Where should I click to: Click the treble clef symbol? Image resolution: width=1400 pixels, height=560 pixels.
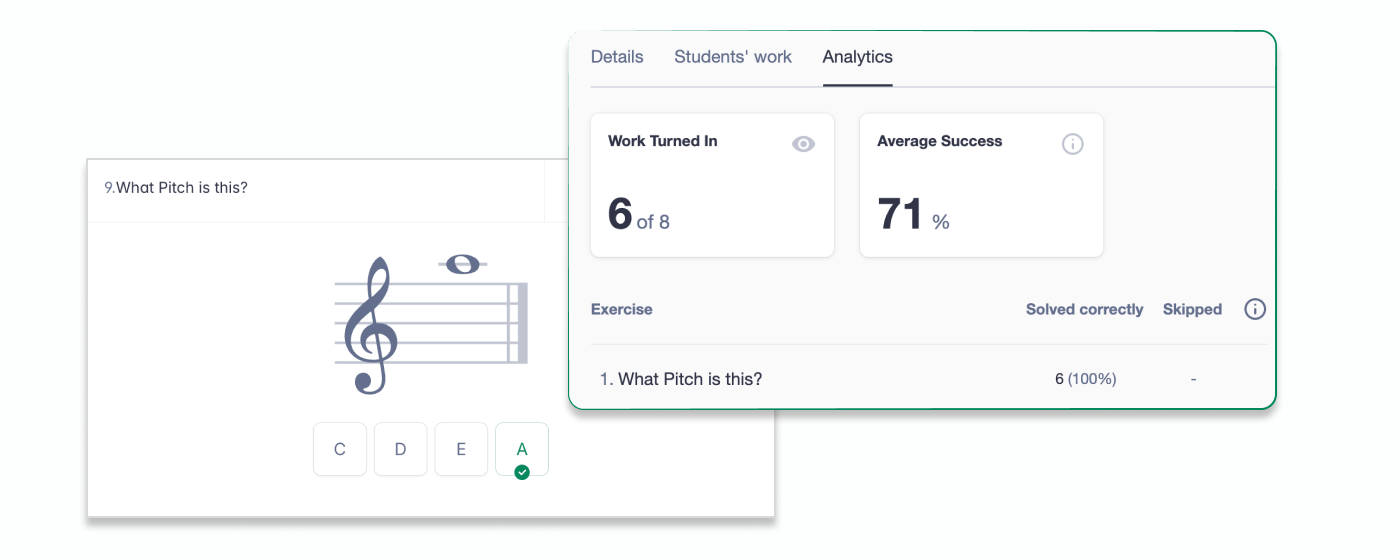point(369,325)
